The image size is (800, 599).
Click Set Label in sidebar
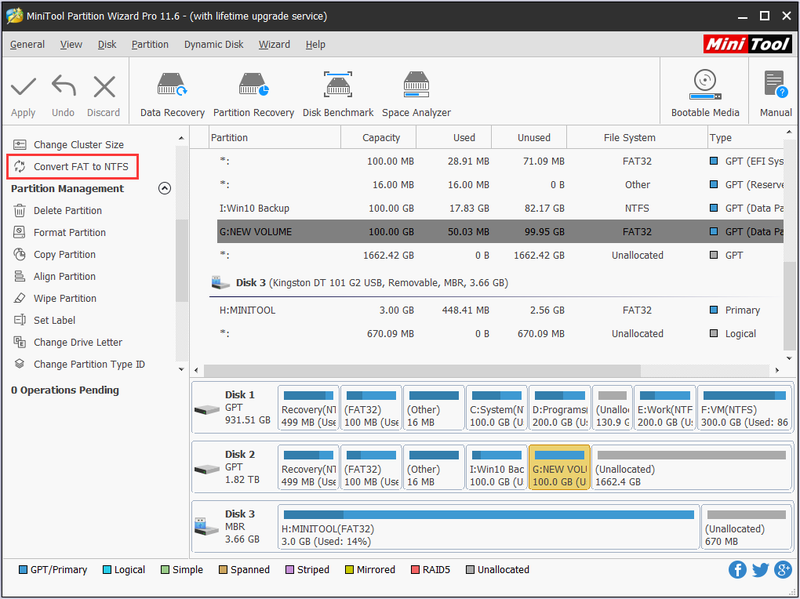pyautogui.click(x=44, y=320)
